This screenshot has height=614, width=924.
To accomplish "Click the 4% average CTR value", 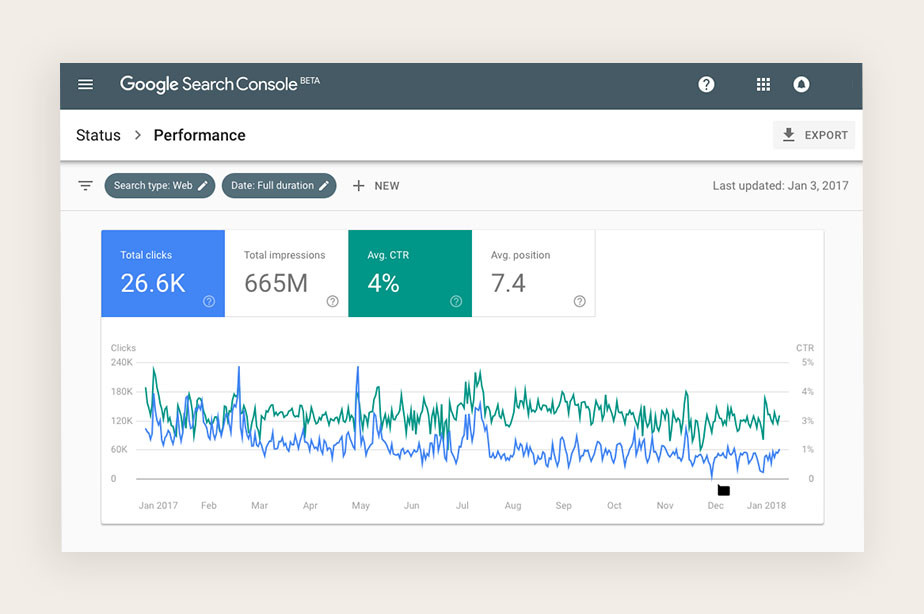I will coord(383,283).
